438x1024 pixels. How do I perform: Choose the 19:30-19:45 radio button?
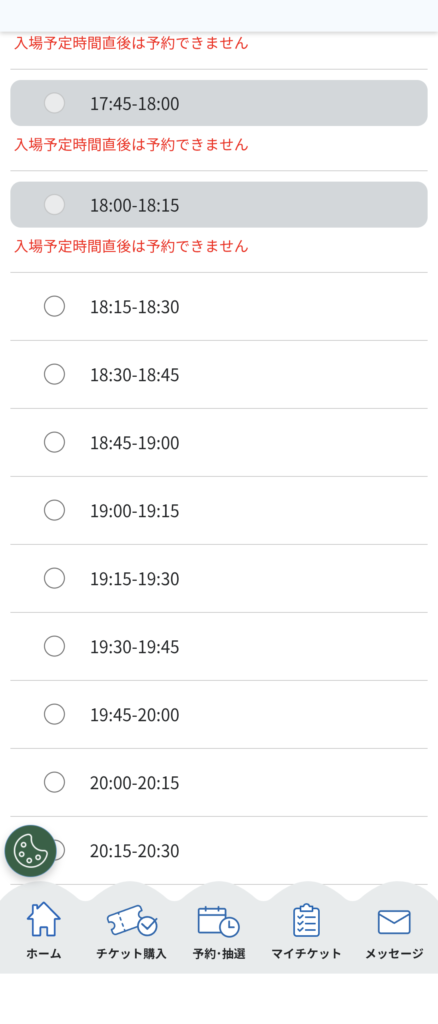54,647
